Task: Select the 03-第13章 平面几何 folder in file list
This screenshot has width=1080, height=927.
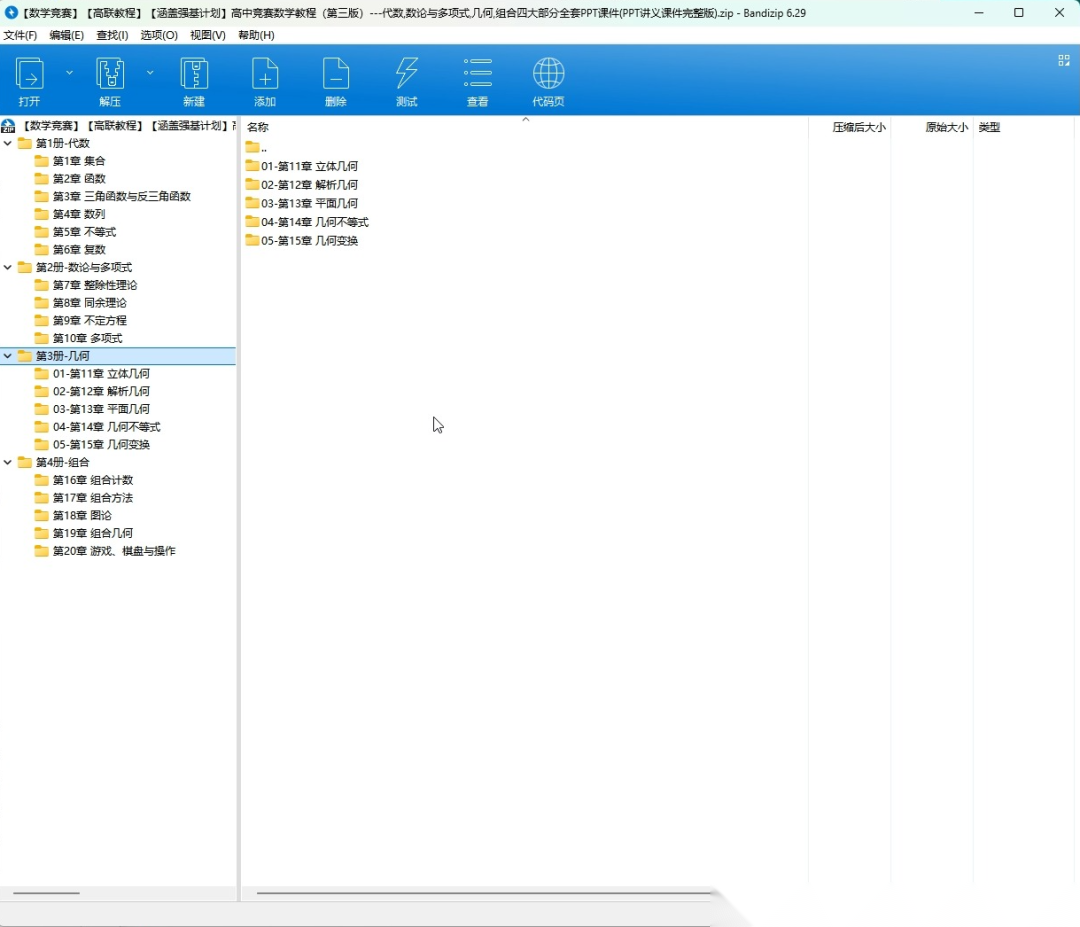Action: 309,203
